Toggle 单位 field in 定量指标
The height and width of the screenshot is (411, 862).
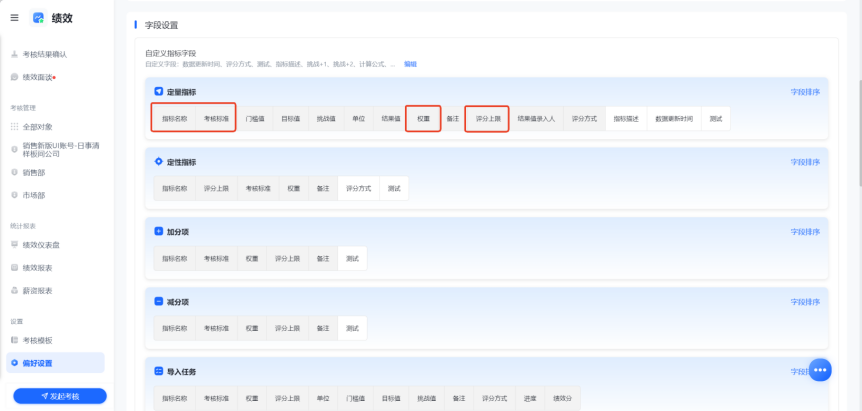coord(359,119)
